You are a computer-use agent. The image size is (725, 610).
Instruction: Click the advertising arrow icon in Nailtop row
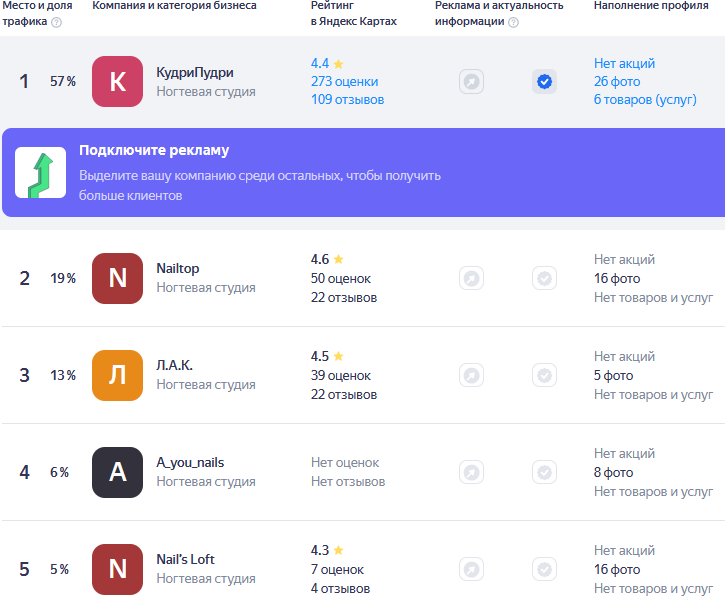point(471,278)
